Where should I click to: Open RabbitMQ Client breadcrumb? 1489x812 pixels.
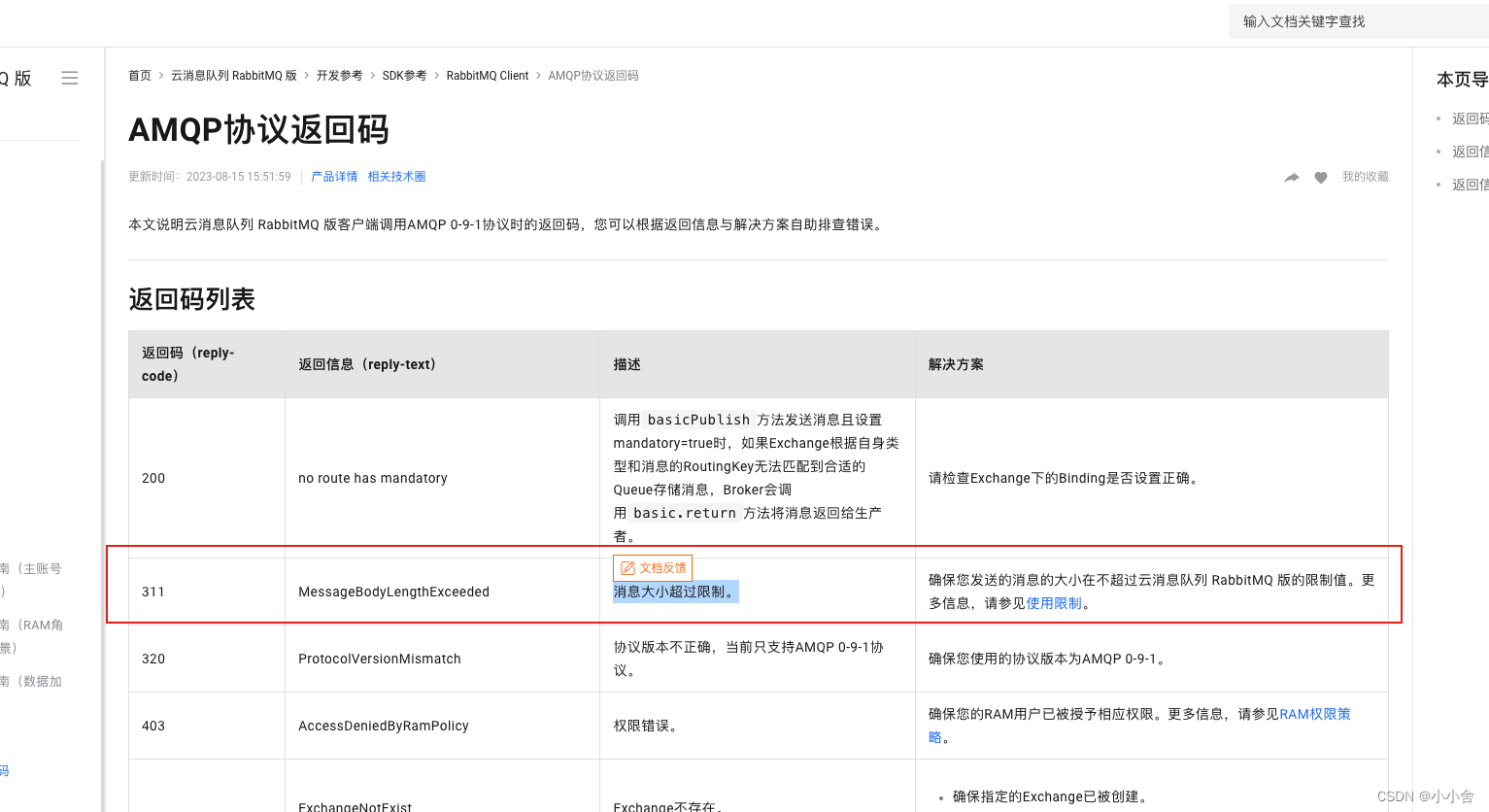488,76
